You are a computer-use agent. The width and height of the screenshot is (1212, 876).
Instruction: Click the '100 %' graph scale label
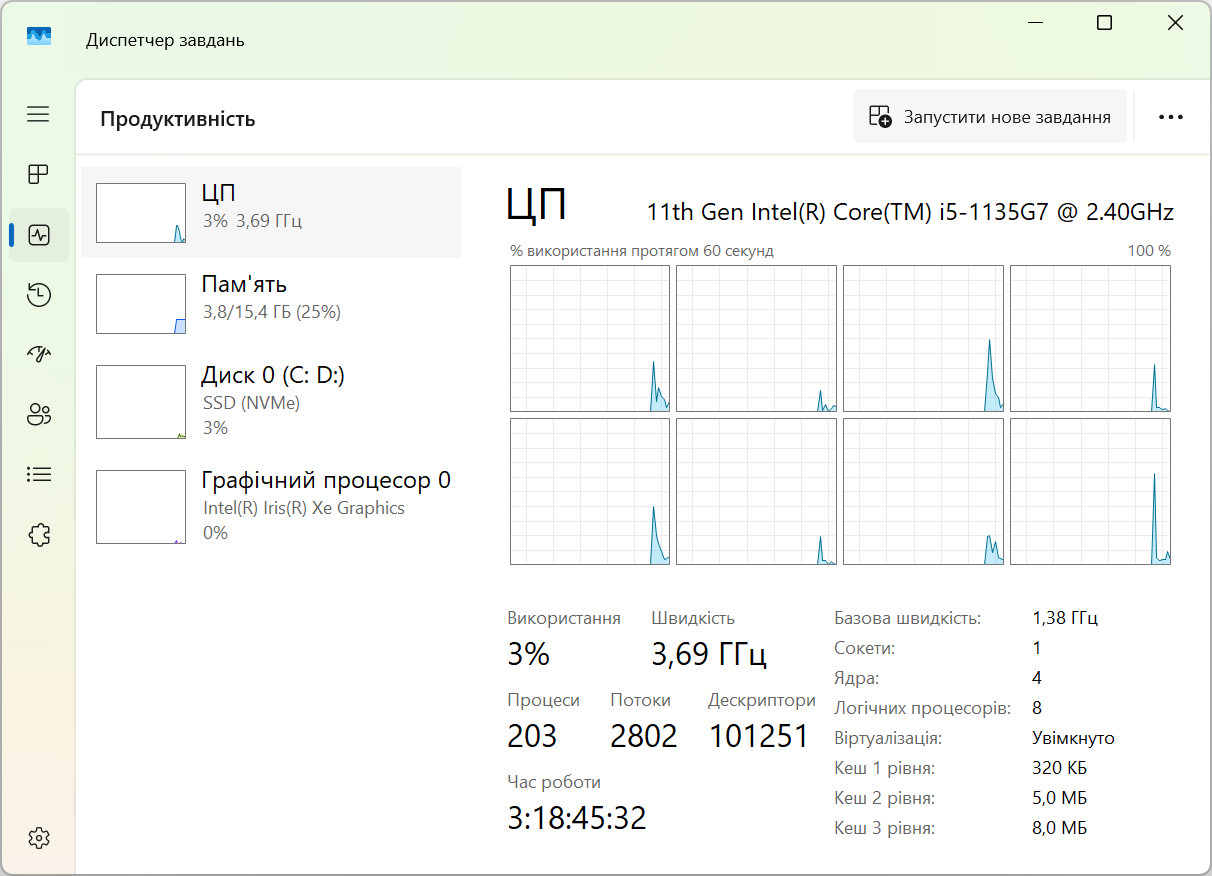pos(1149,251)
